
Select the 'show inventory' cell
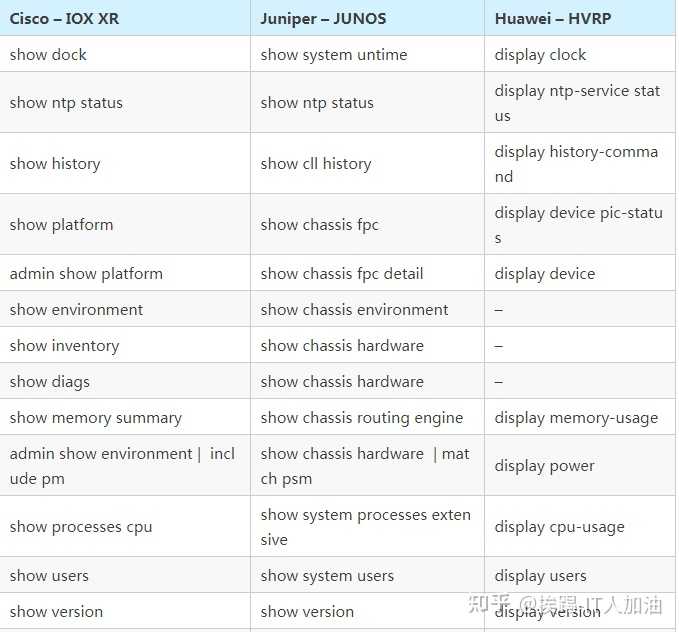click(125, 345)
